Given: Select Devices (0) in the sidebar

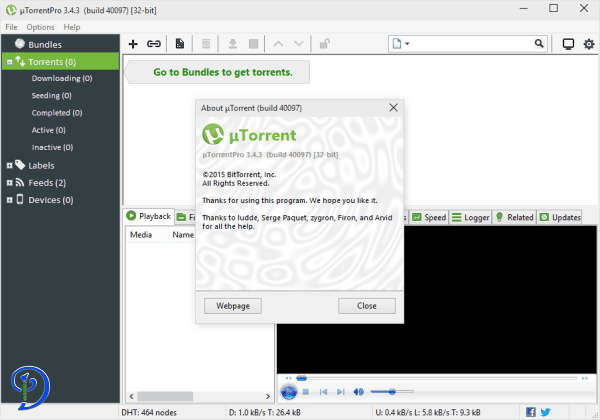Looking at the screenshot, I should click(51, 200).
